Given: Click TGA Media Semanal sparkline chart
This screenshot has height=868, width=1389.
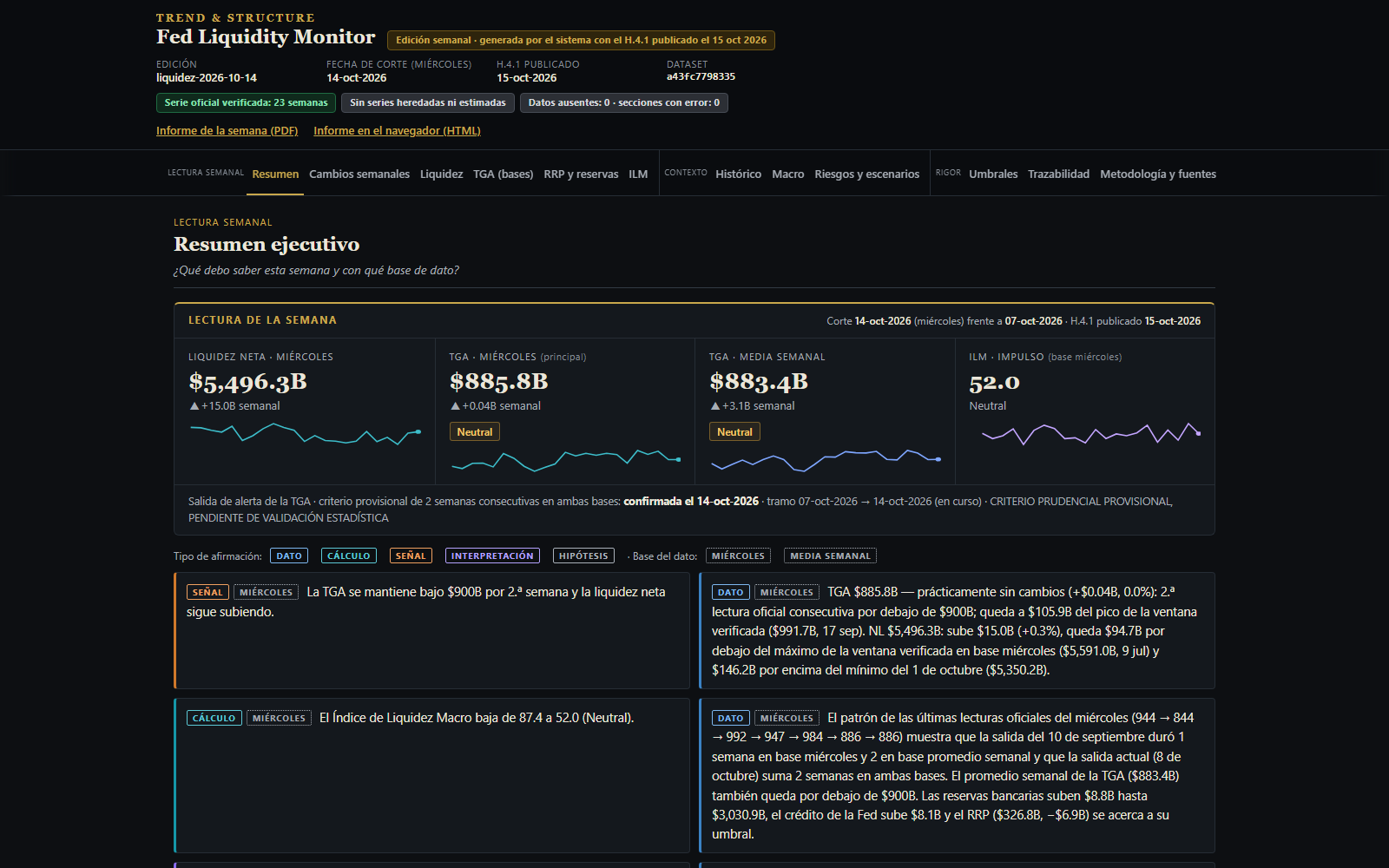Looking at the screenshot, I should point(826,460).
